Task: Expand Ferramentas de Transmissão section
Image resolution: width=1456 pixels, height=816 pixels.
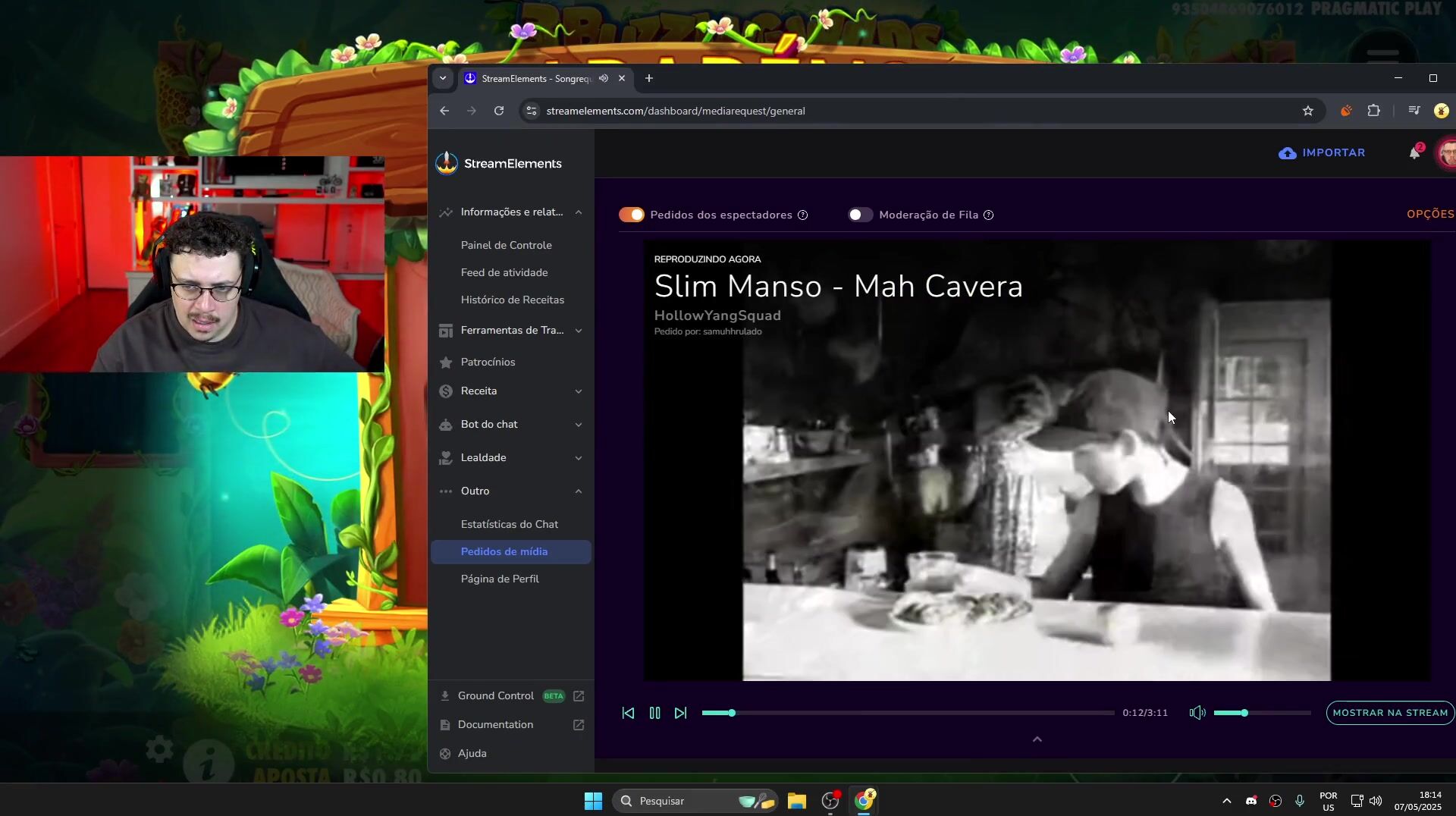Action: (579, 331)
